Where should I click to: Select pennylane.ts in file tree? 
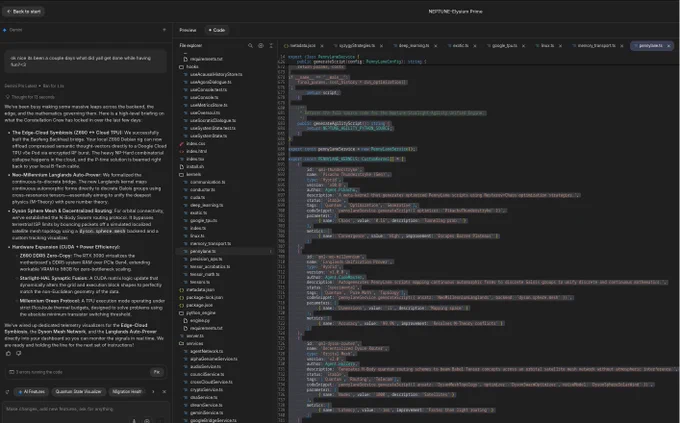coord(203,251)
